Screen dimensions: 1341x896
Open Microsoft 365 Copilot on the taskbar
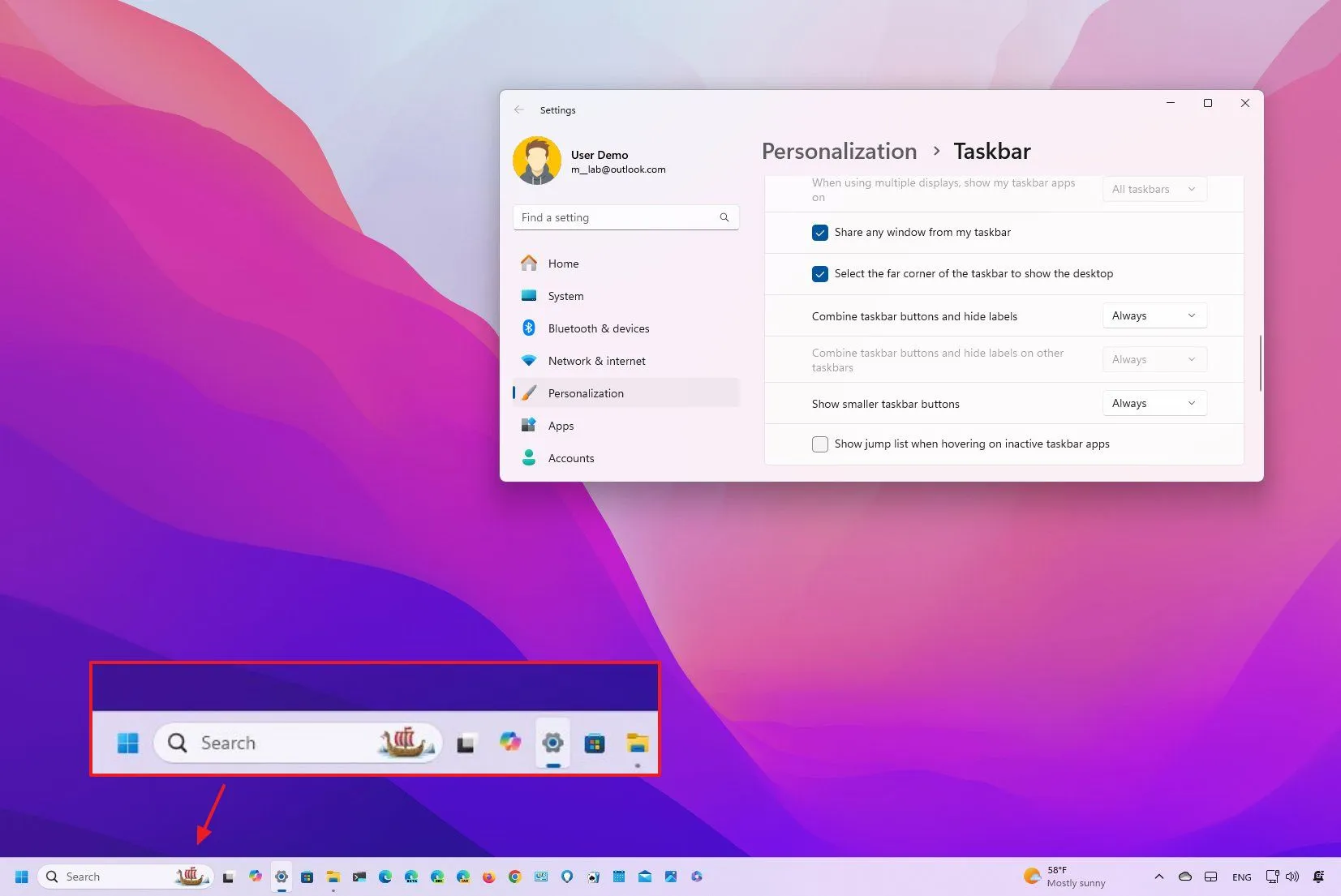[697, 877]
